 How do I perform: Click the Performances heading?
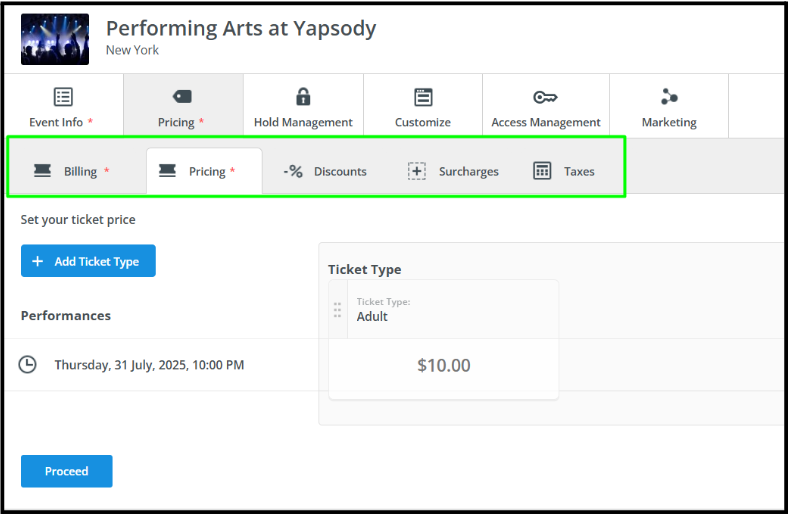tap(66, 316)
